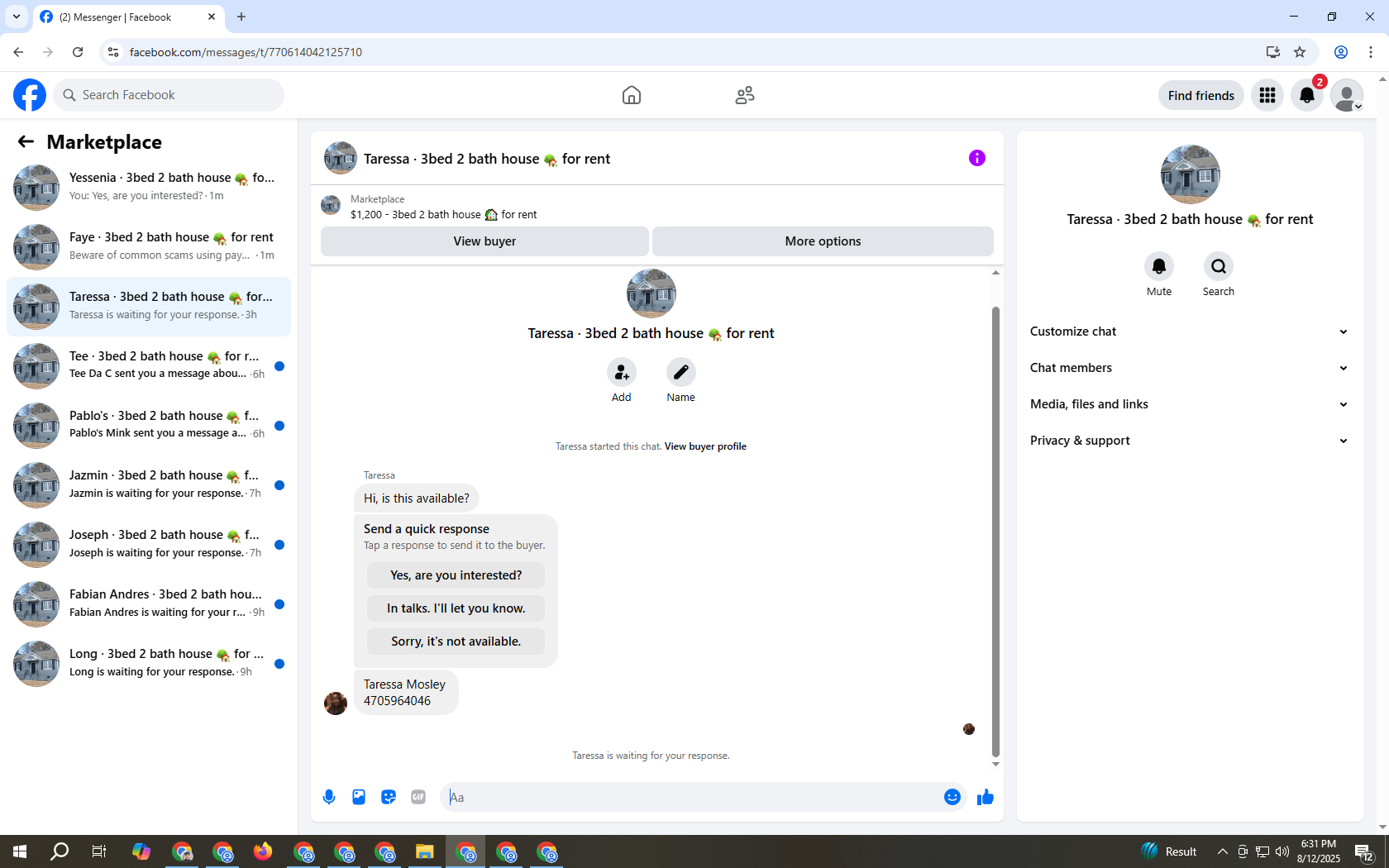Open the Friends icon in top navigation
Image resolution: width=1389 pixels, height=868 pixels.
[745, 95]
